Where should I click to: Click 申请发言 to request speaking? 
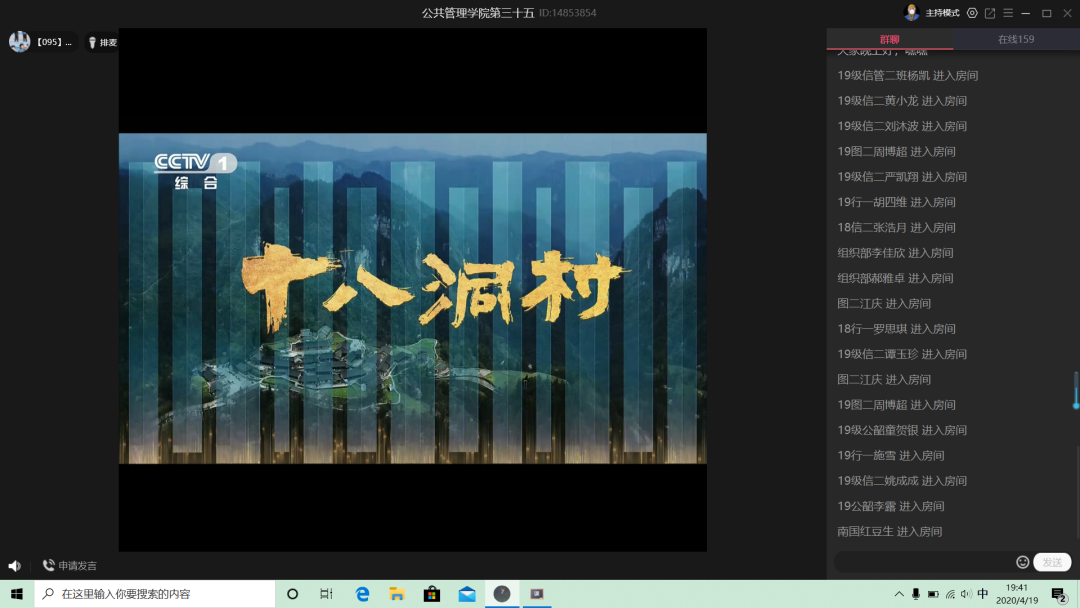[x=70, y=566]
